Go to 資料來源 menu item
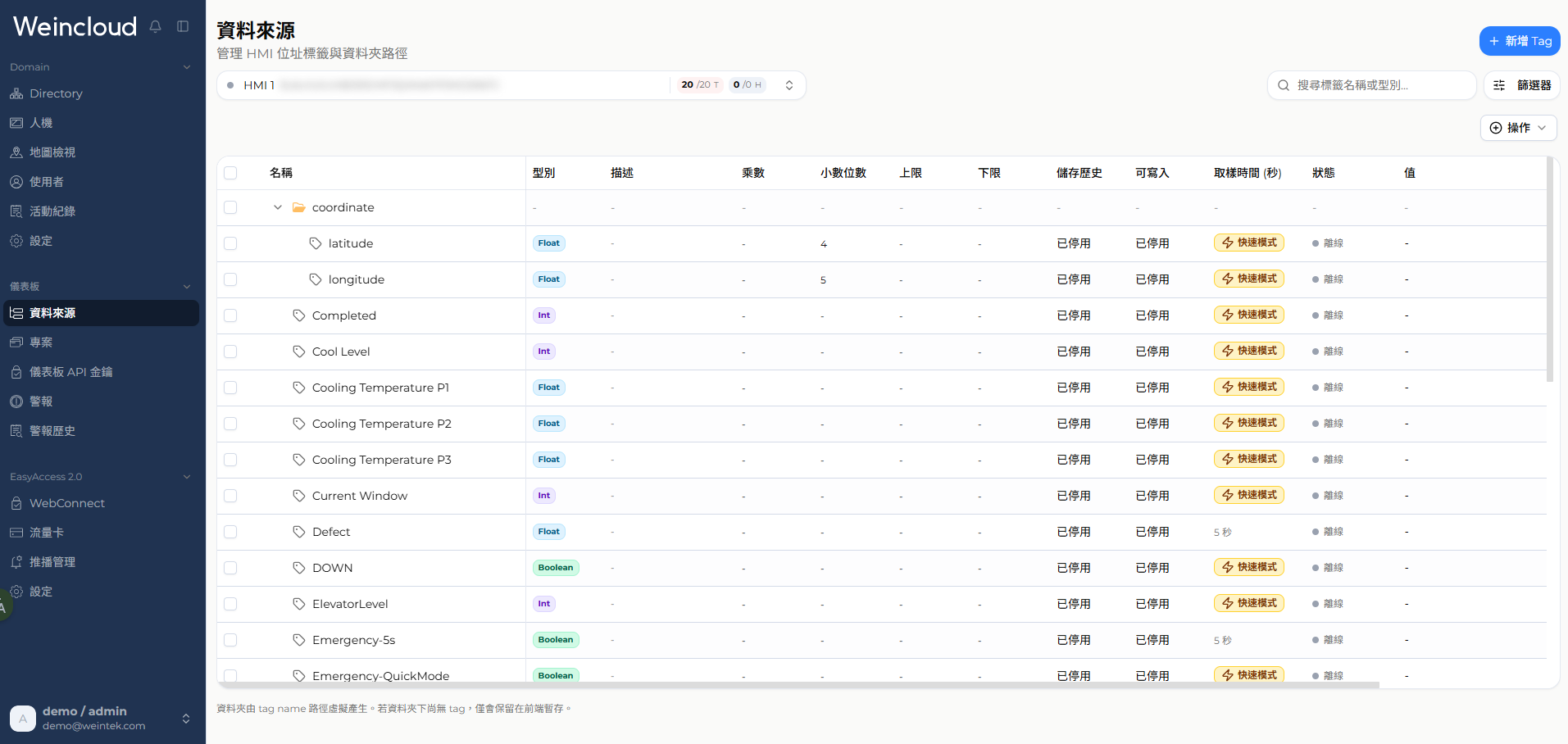 tap(102, 313)
